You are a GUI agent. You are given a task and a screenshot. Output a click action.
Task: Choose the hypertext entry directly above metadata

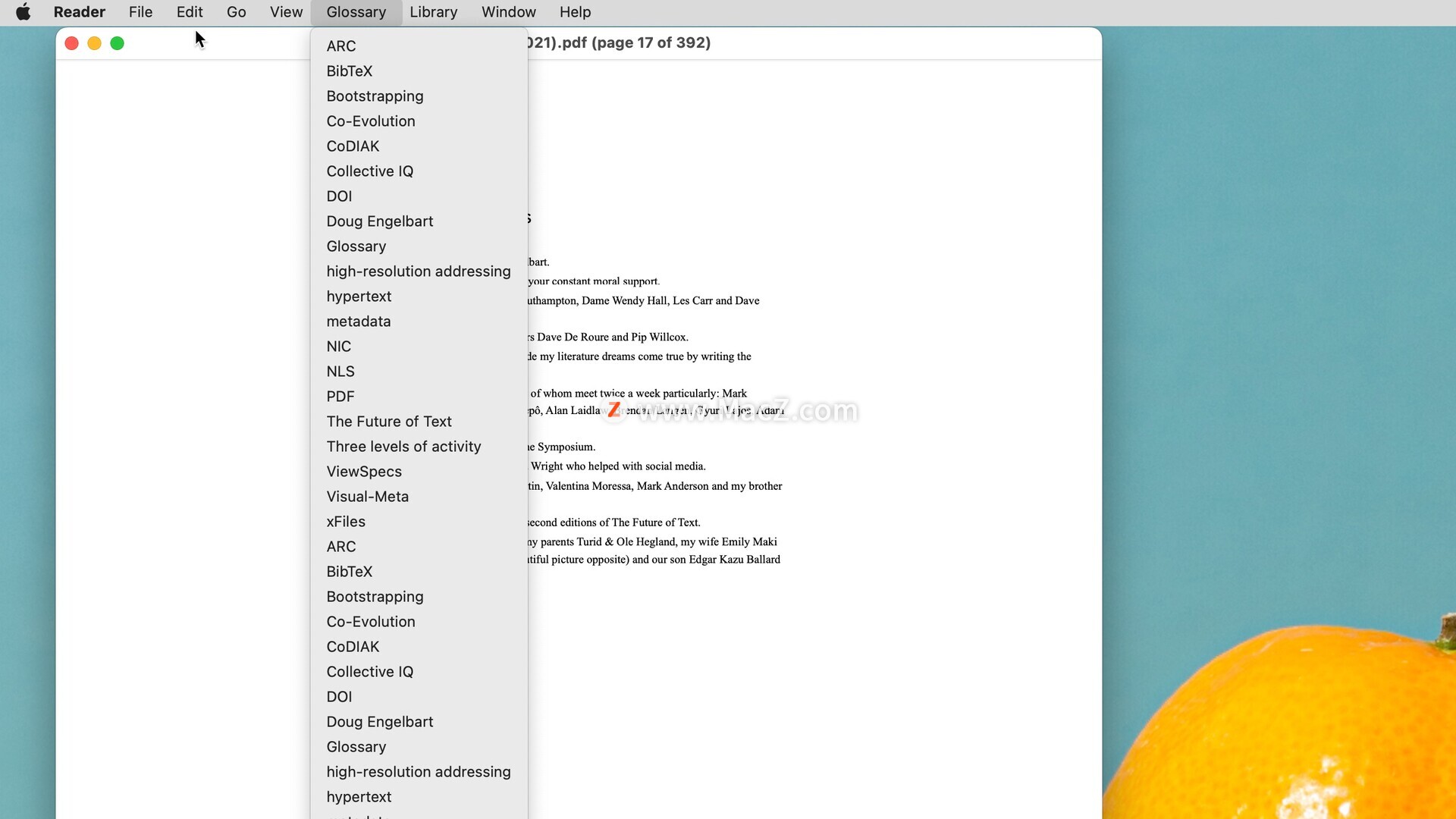pyautogui.click(x=419, y=297)
